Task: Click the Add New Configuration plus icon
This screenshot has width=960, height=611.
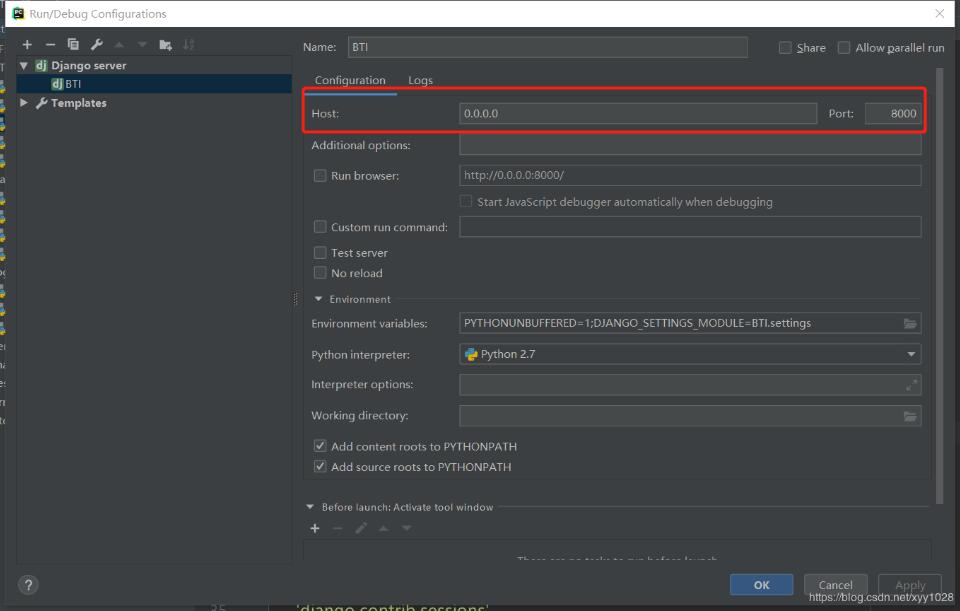Action: (x=27, y=44)
